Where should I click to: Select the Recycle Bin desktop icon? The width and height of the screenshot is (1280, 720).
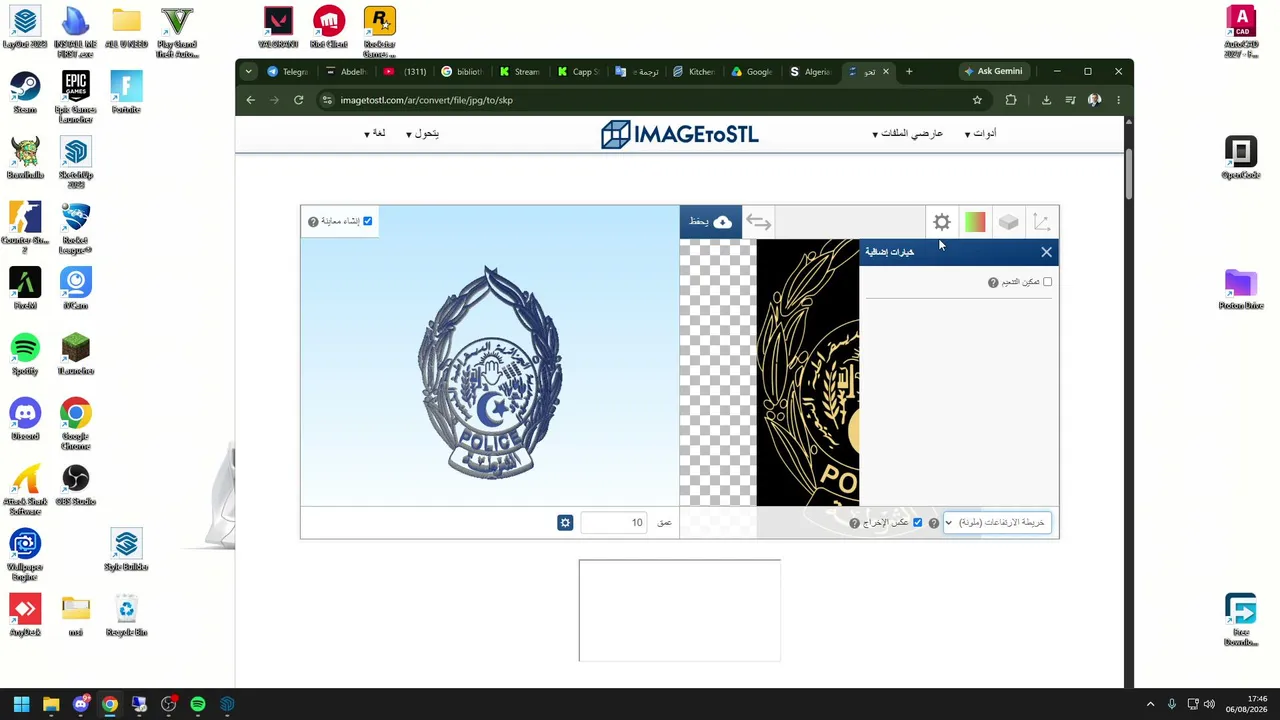click(x=126, y=613)
